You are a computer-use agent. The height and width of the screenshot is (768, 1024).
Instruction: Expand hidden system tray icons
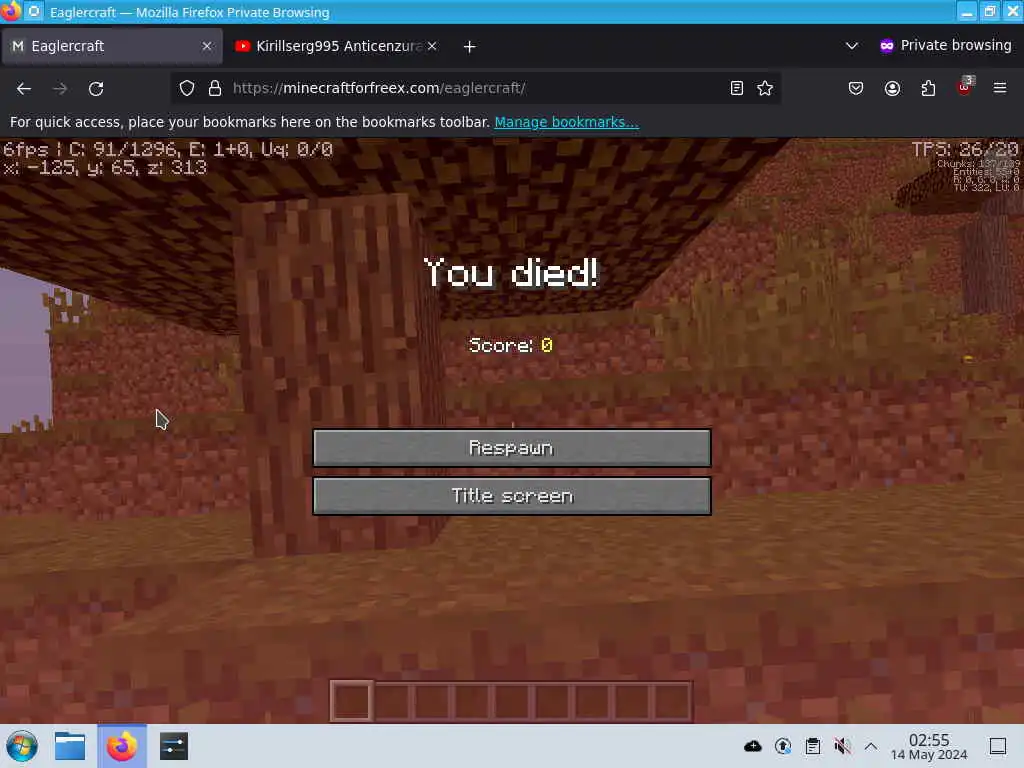[871, 746]
